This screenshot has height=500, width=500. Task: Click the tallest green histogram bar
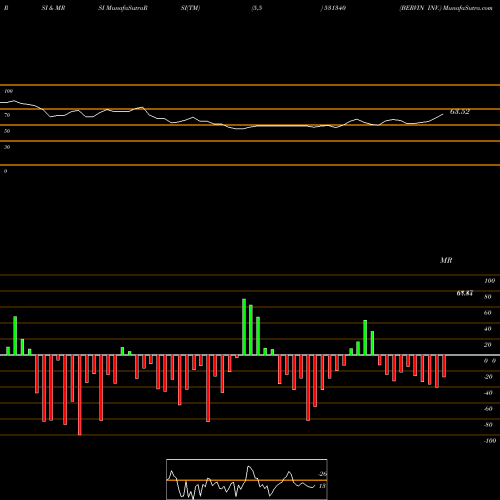[x=244, y=327]
